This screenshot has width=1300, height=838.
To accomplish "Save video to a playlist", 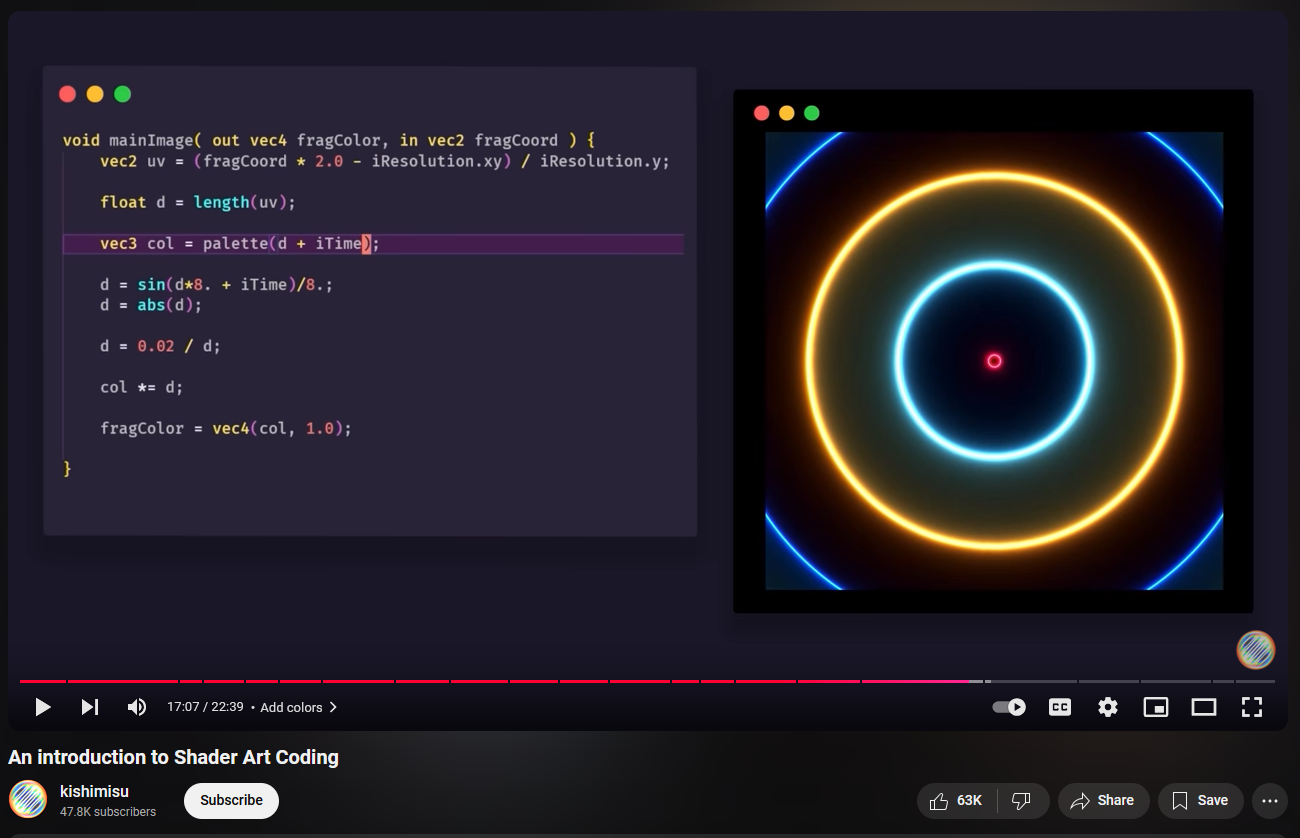I will [x=1200, y=801].
